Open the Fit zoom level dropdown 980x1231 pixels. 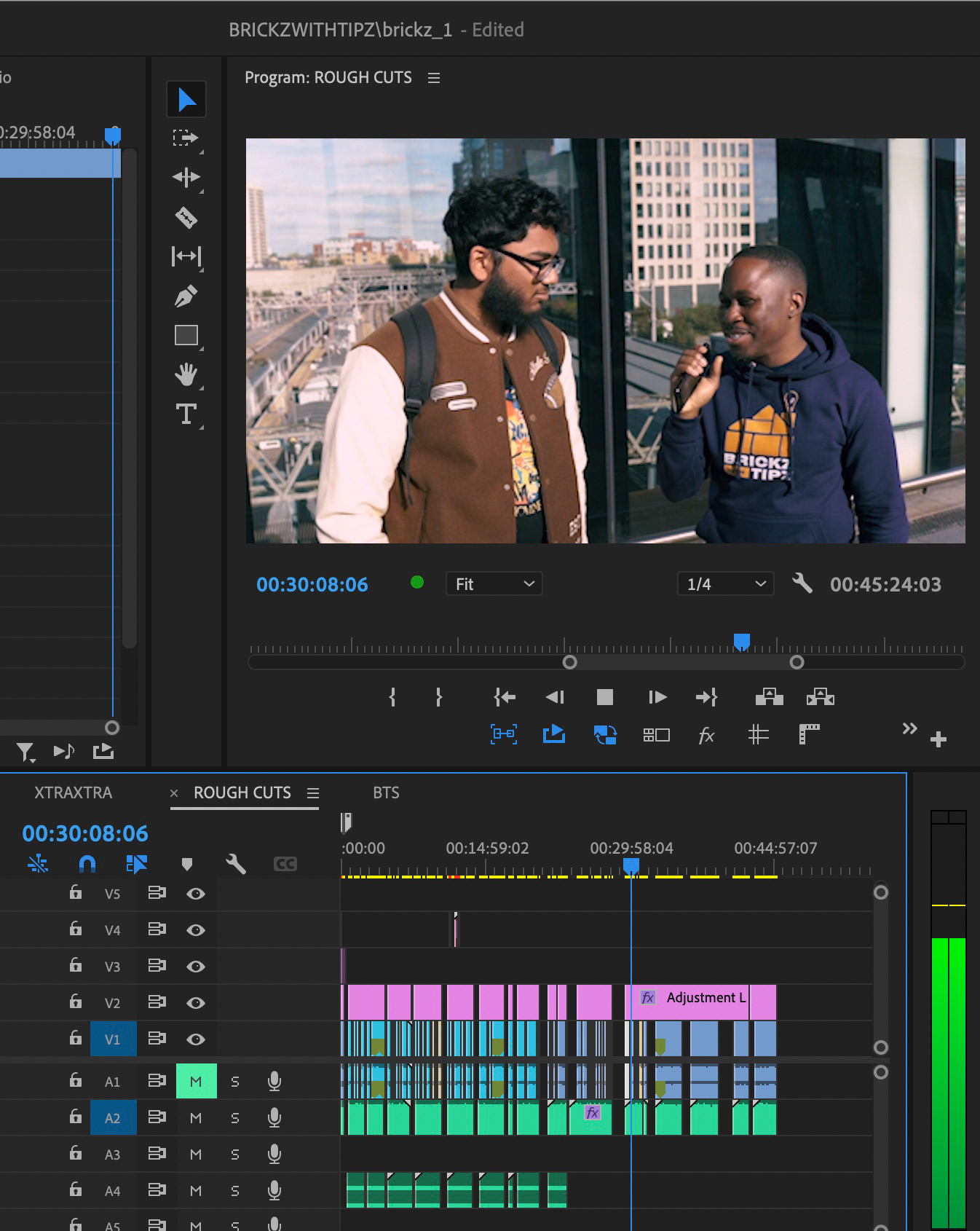click(494, 584)
